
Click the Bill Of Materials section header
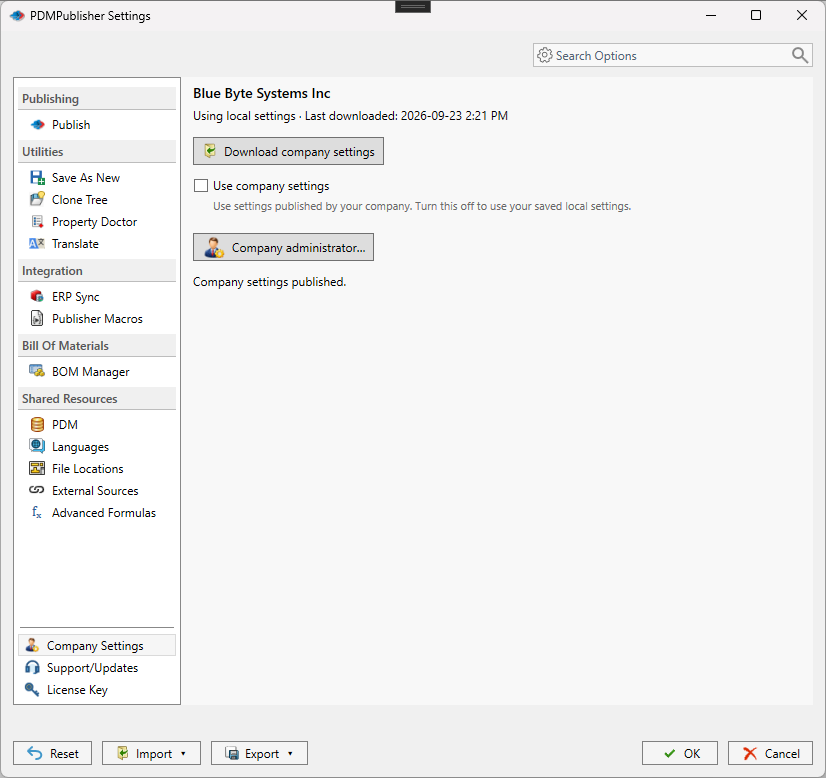click(97, 346)
